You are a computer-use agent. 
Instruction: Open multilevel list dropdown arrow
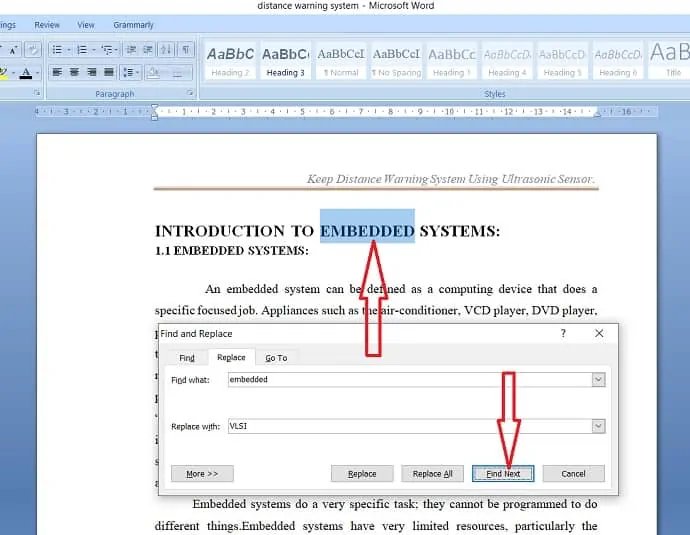pos(116,50)
